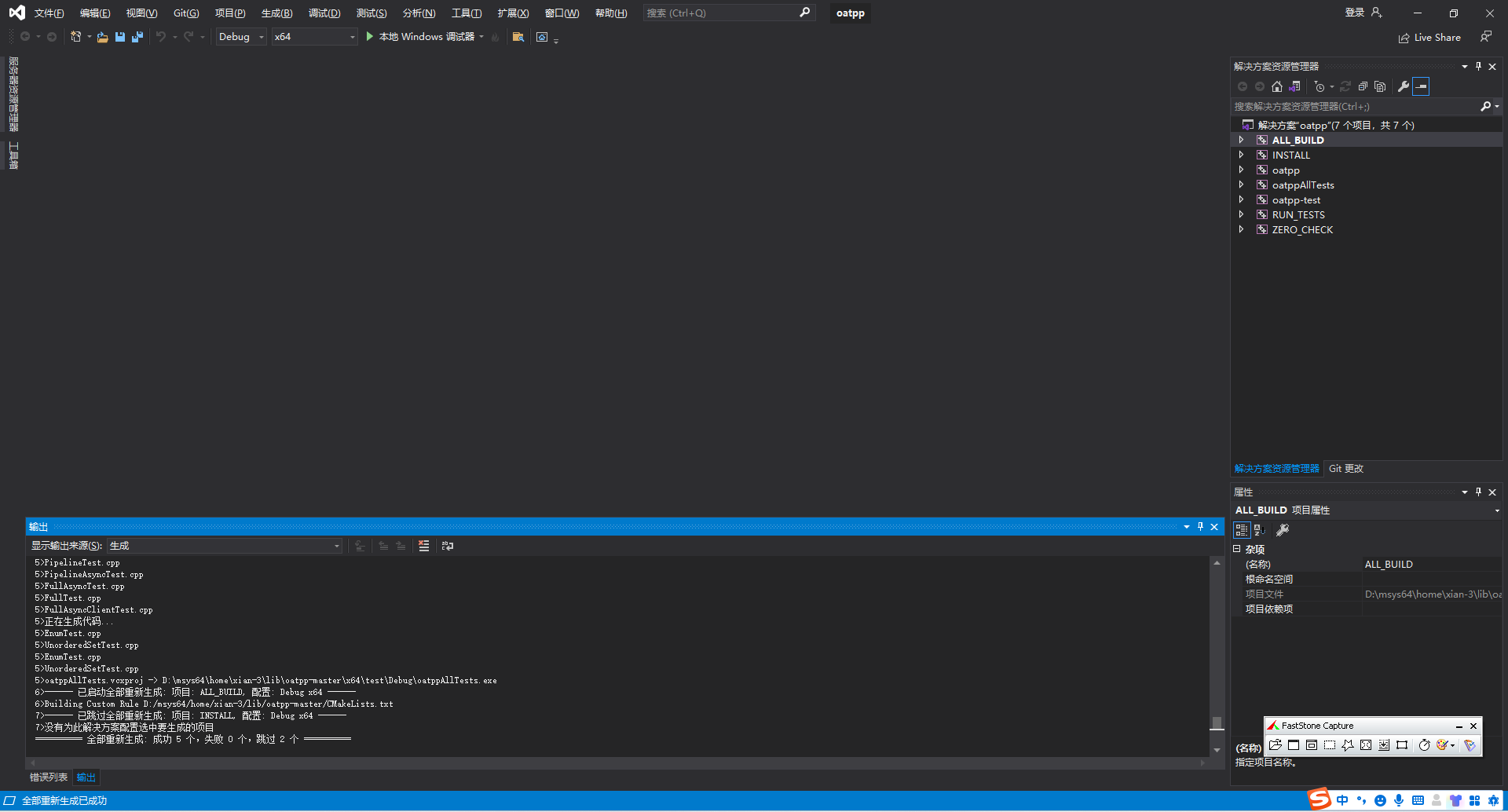Click the New Project toolbar icon
The width and height of the screenshot is (1508, 812).
click(76, 37)
